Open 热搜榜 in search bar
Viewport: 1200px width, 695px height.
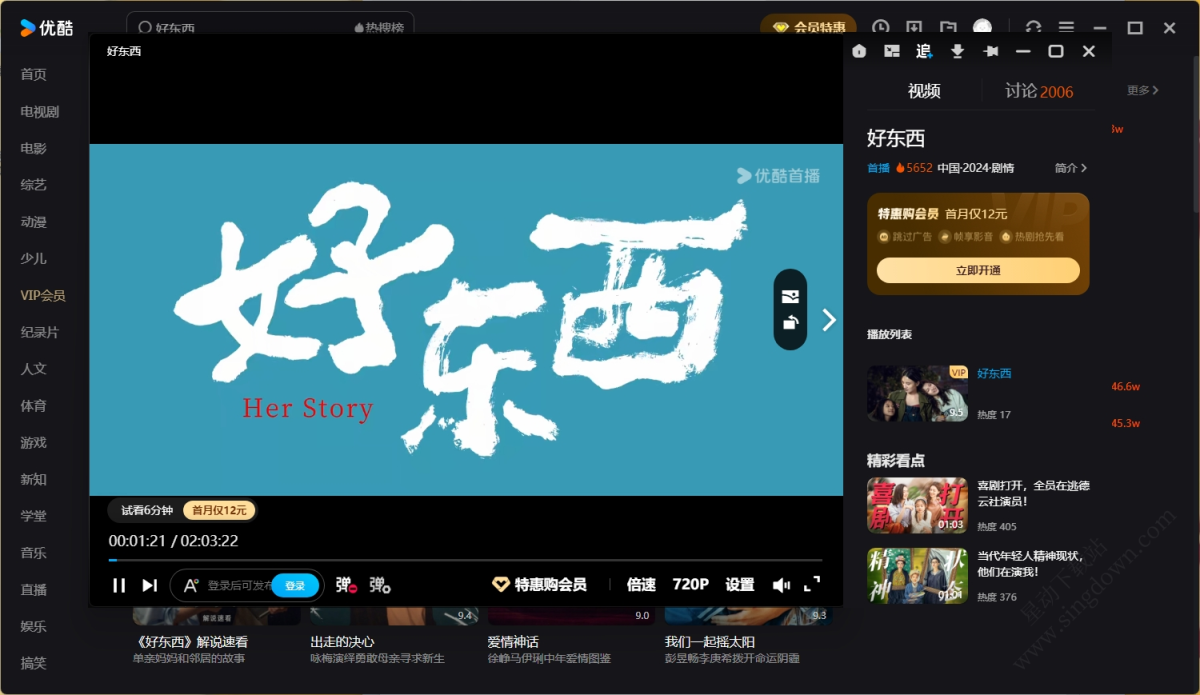point(380,28)
